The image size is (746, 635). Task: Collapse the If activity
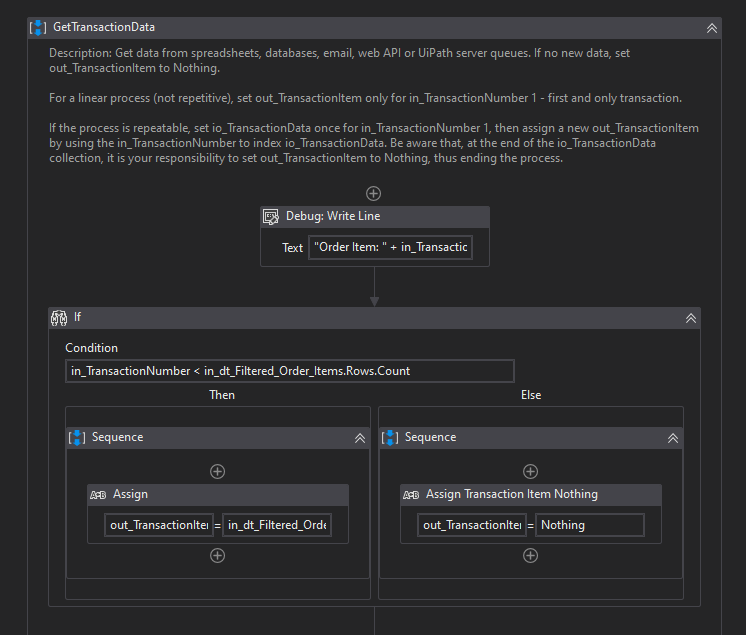pos(690,318)
